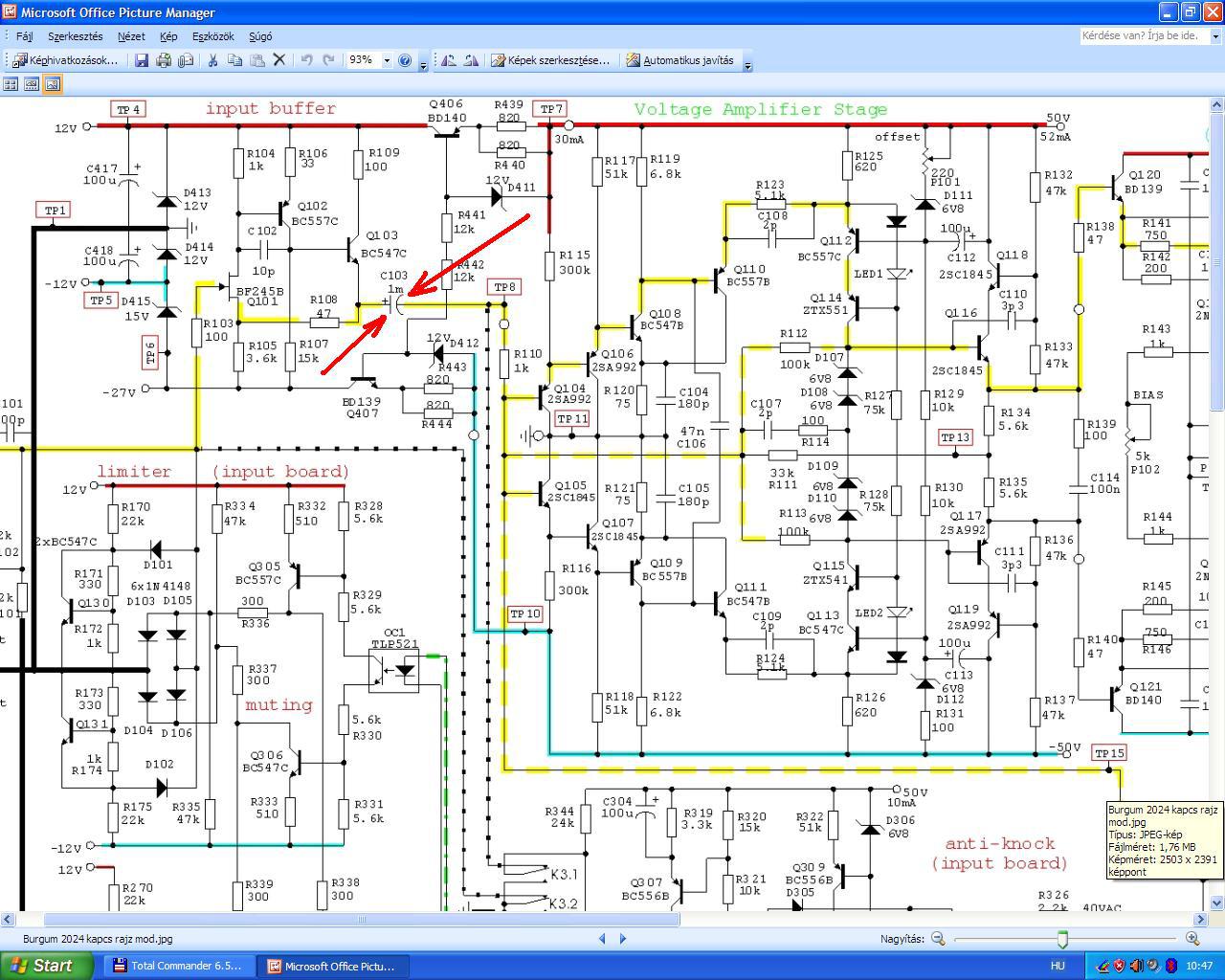Open the Fájl menu
This screenshot has height=980, width=1225.
(x=25, y=36)
